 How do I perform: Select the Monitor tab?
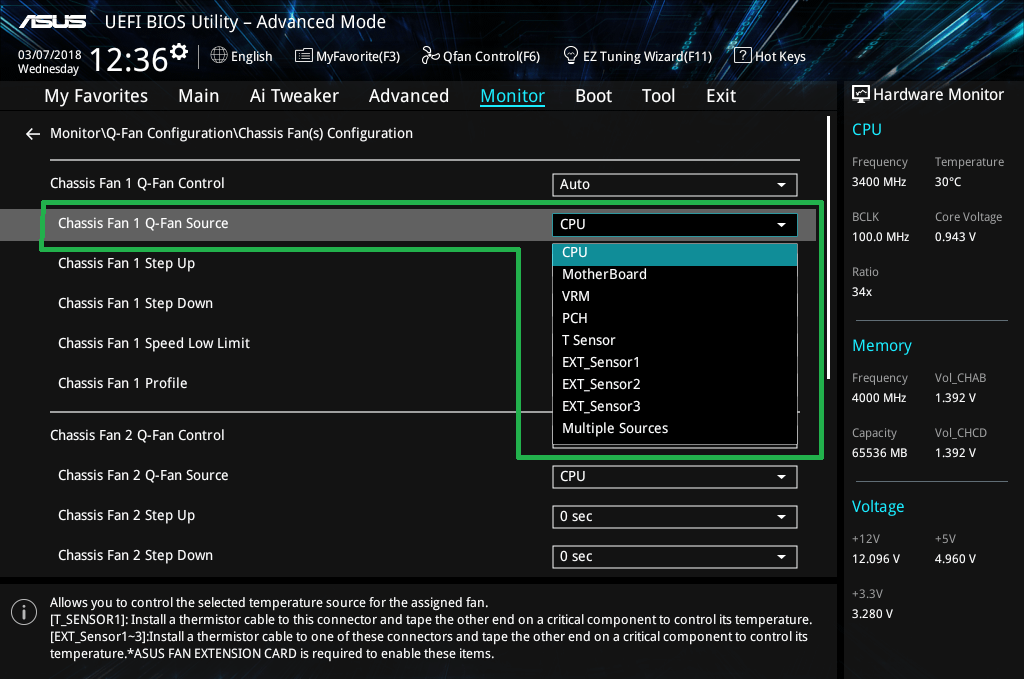513,96
